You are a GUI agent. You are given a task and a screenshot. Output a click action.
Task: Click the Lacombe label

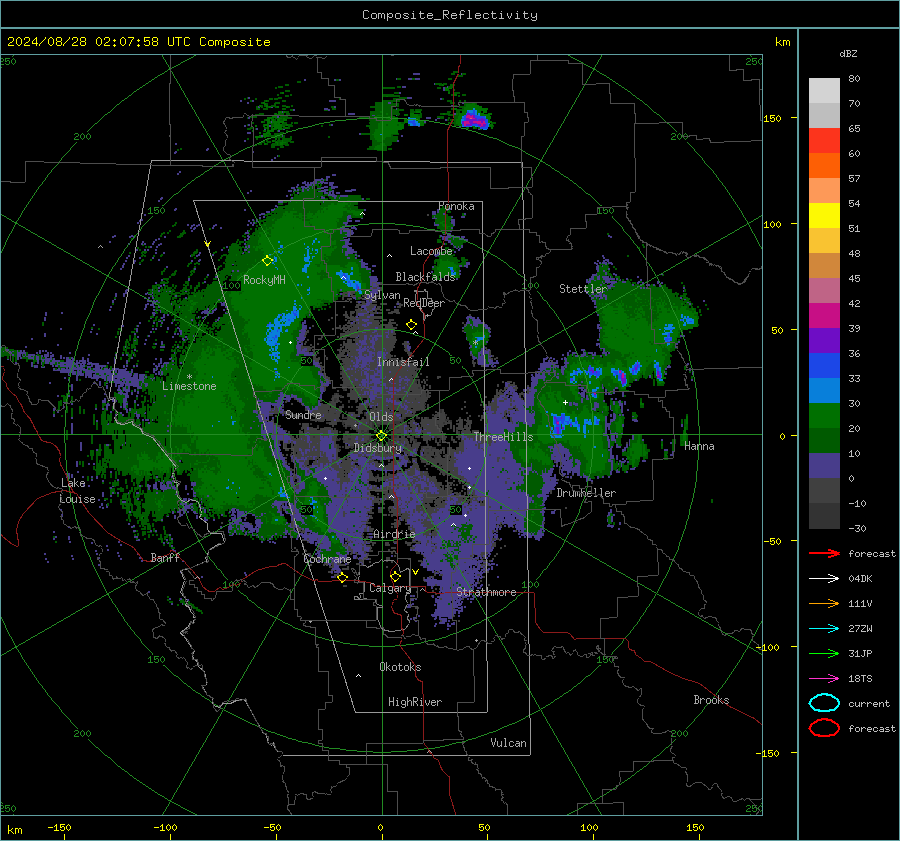point(431,251)
